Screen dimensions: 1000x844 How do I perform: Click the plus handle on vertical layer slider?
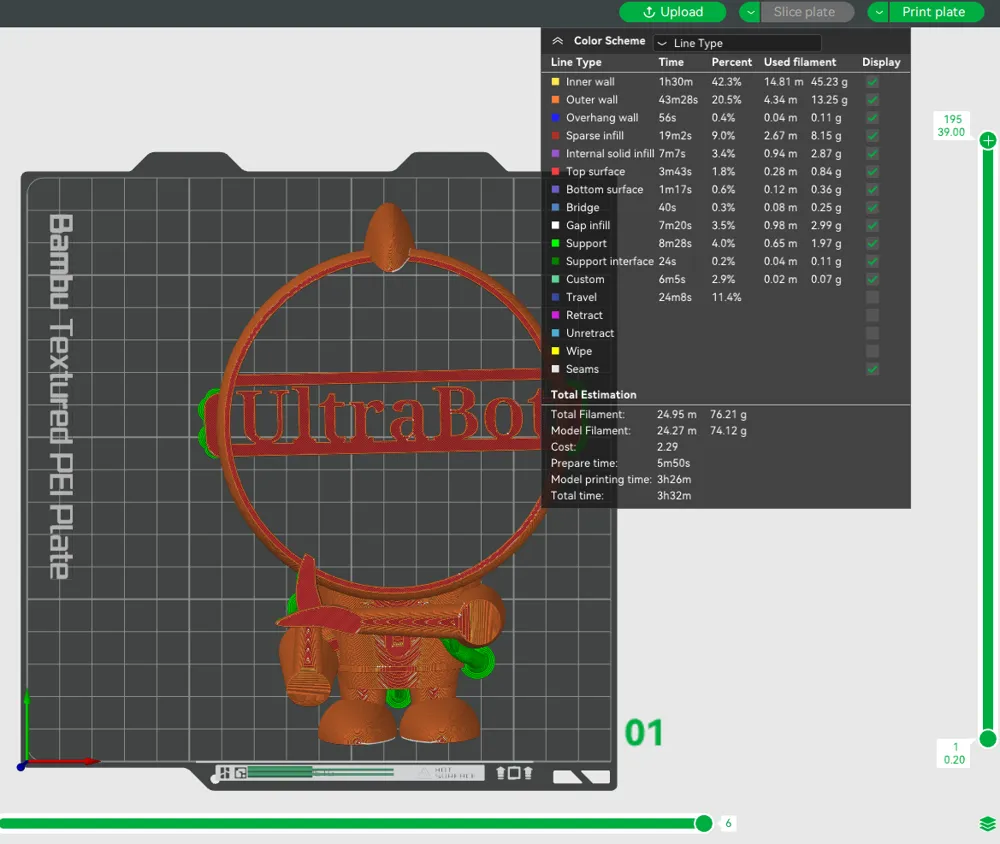pos(988,140)
